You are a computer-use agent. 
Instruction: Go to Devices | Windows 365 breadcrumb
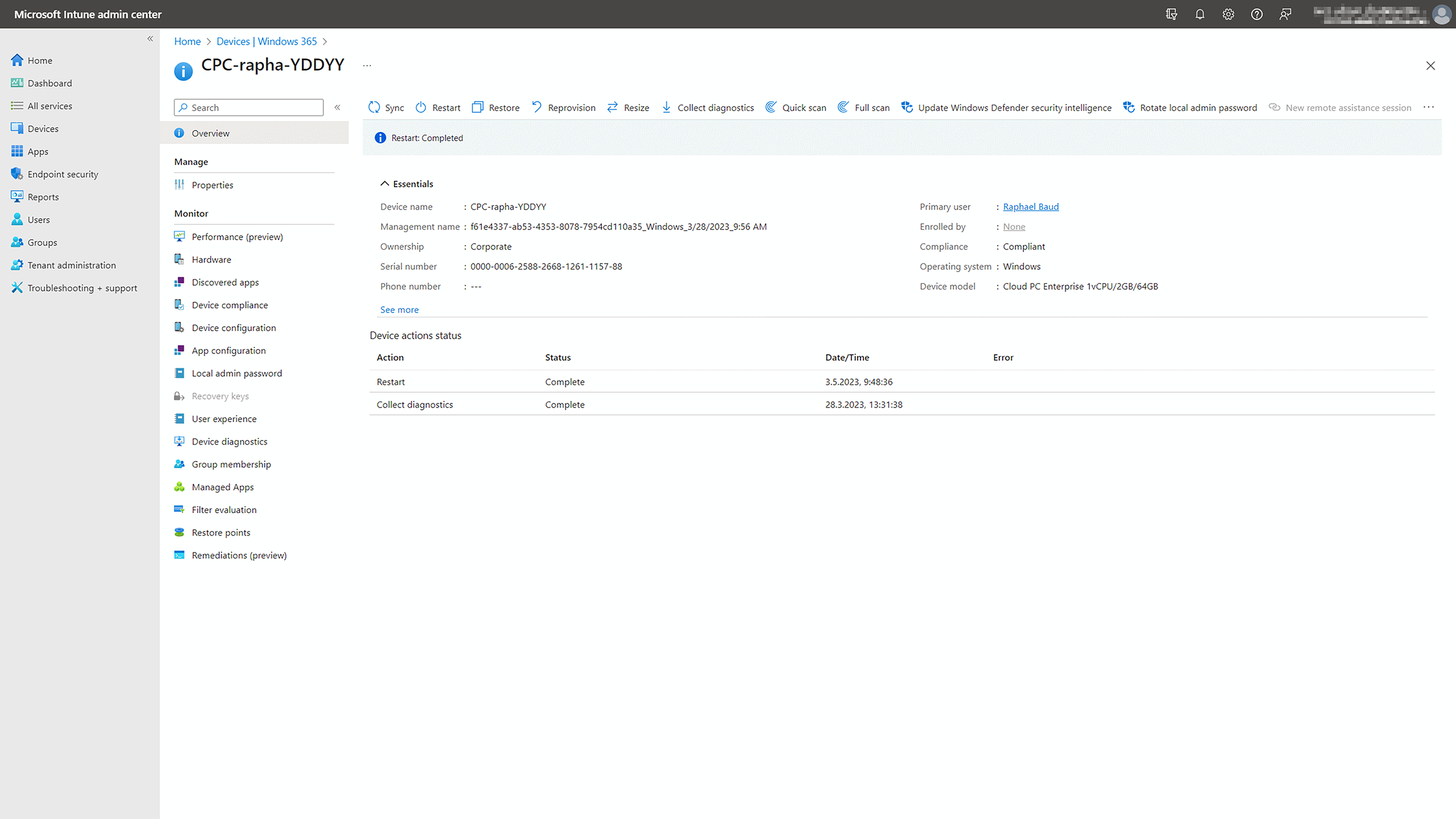point(267,42)
